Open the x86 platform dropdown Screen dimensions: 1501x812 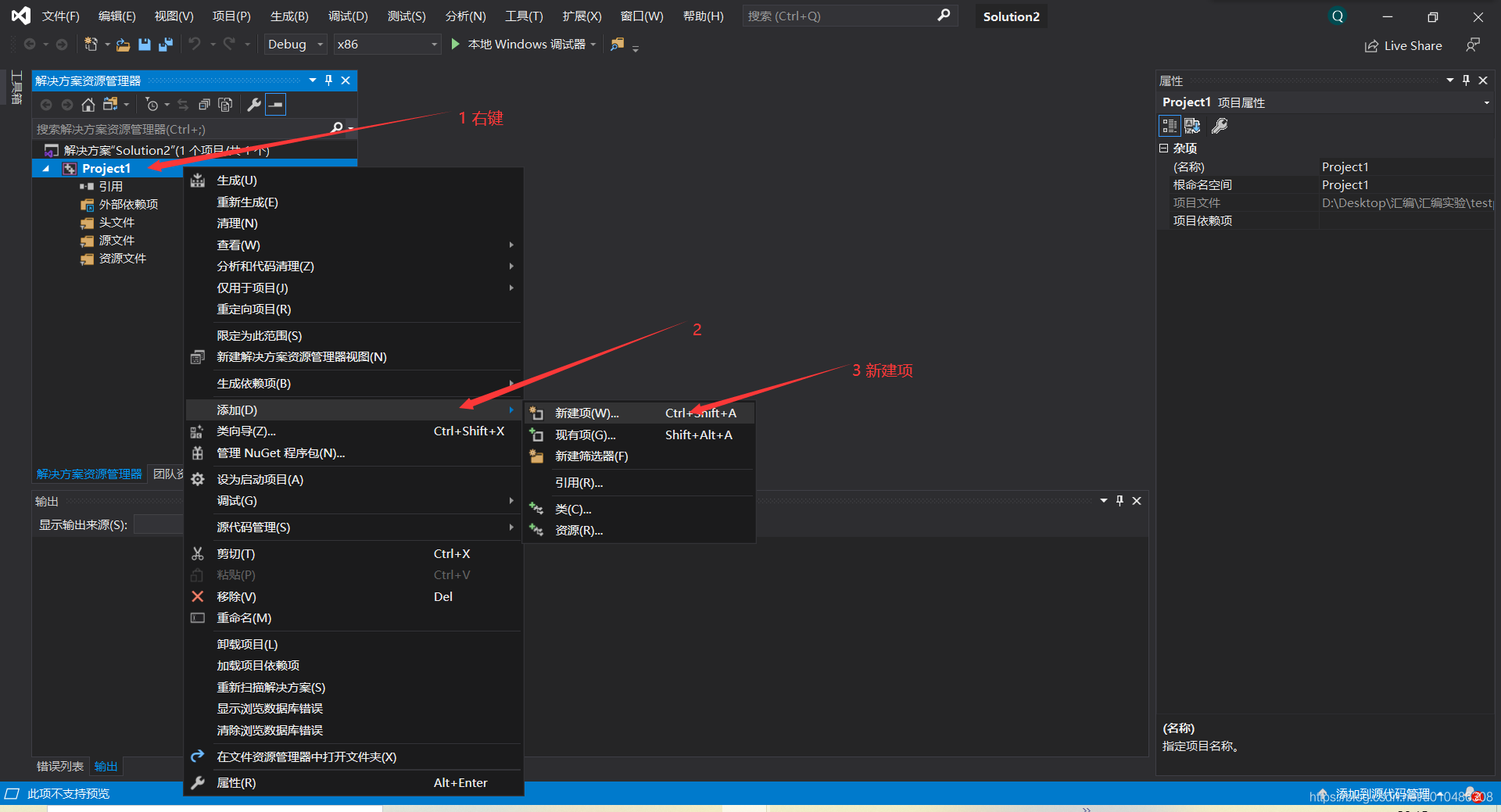pyautogui.click(x=387, y=45)
